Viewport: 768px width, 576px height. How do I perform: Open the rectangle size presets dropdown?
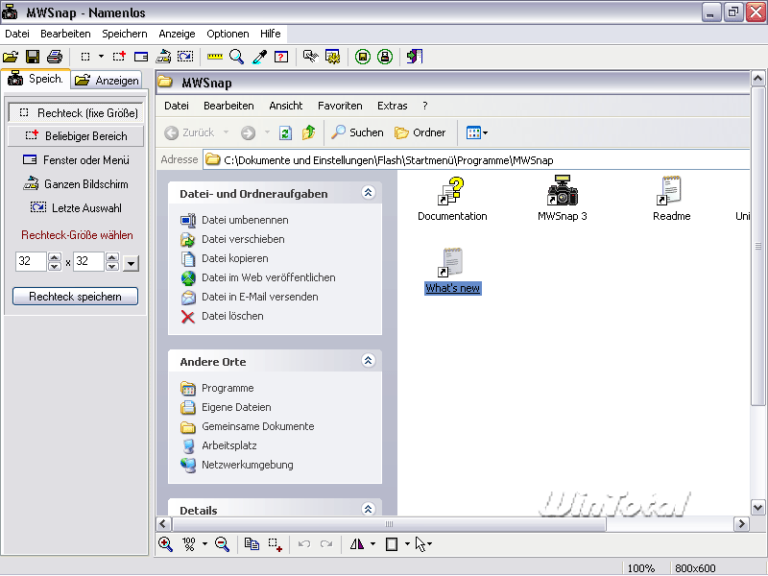click(x=131, y=264)
